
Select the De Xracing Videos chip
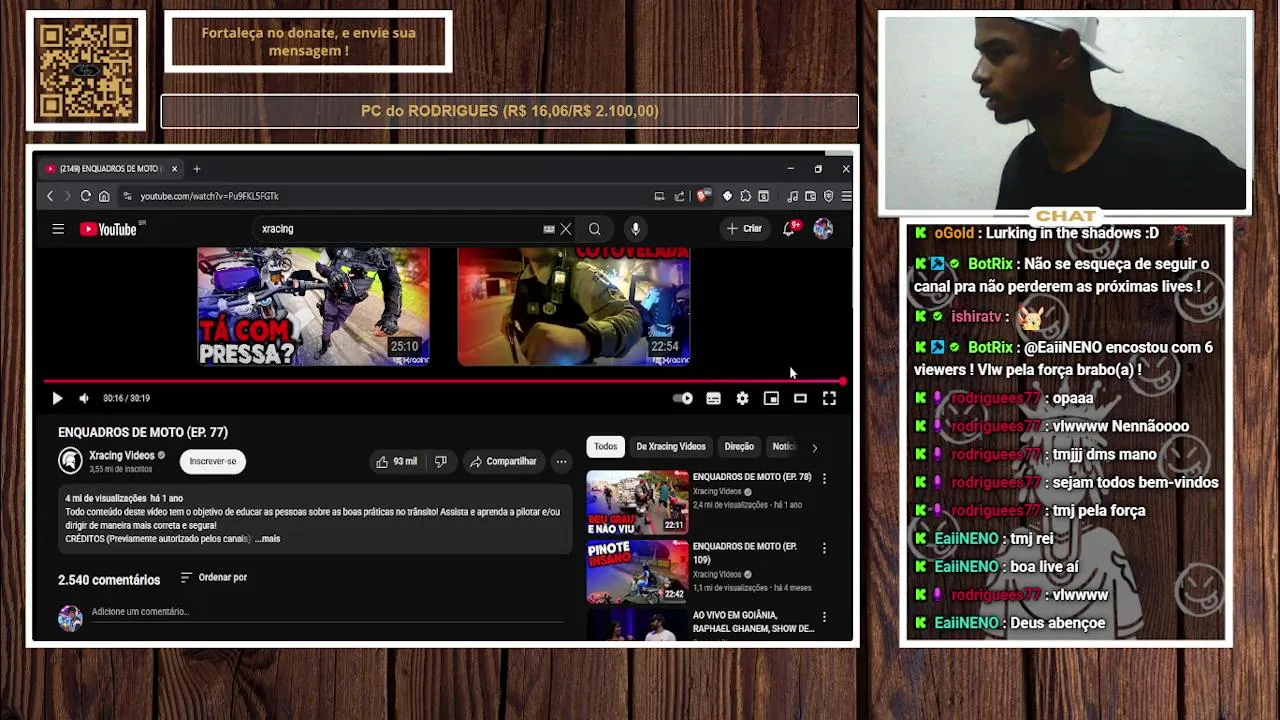(x=671, y=446)
